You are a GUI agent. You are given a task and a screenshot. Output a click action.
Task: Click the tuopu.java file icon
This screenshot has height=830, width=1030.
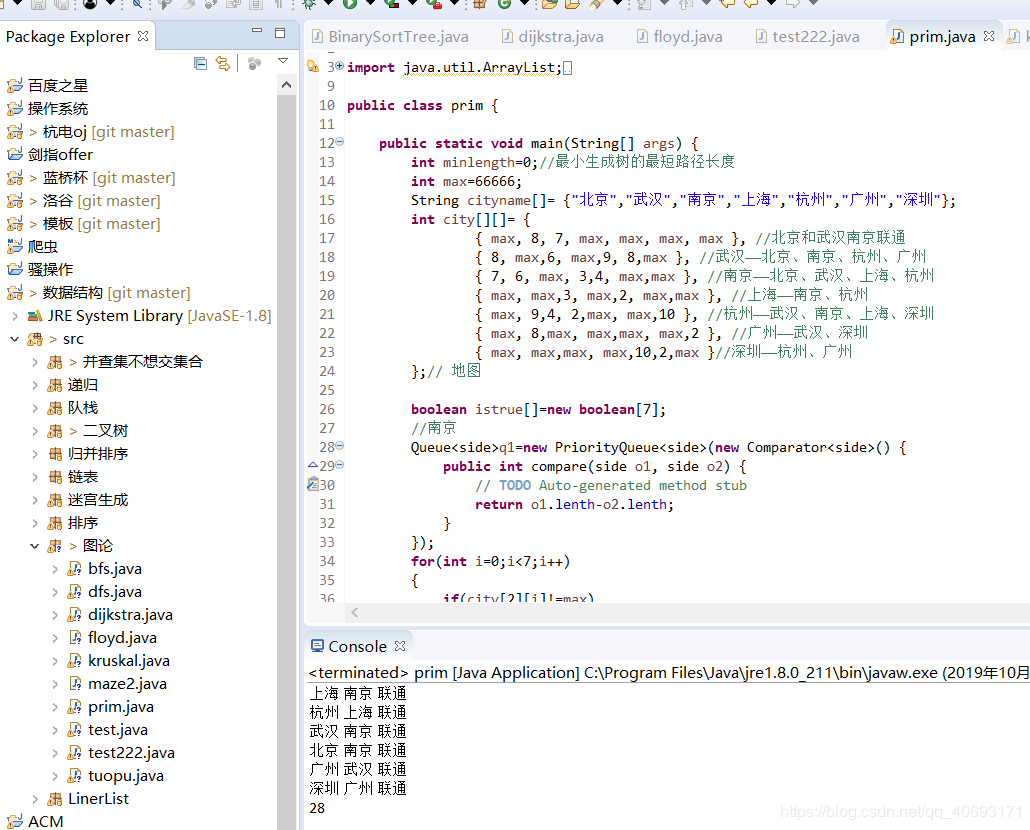pyautogui.click(x=75, y=775)
